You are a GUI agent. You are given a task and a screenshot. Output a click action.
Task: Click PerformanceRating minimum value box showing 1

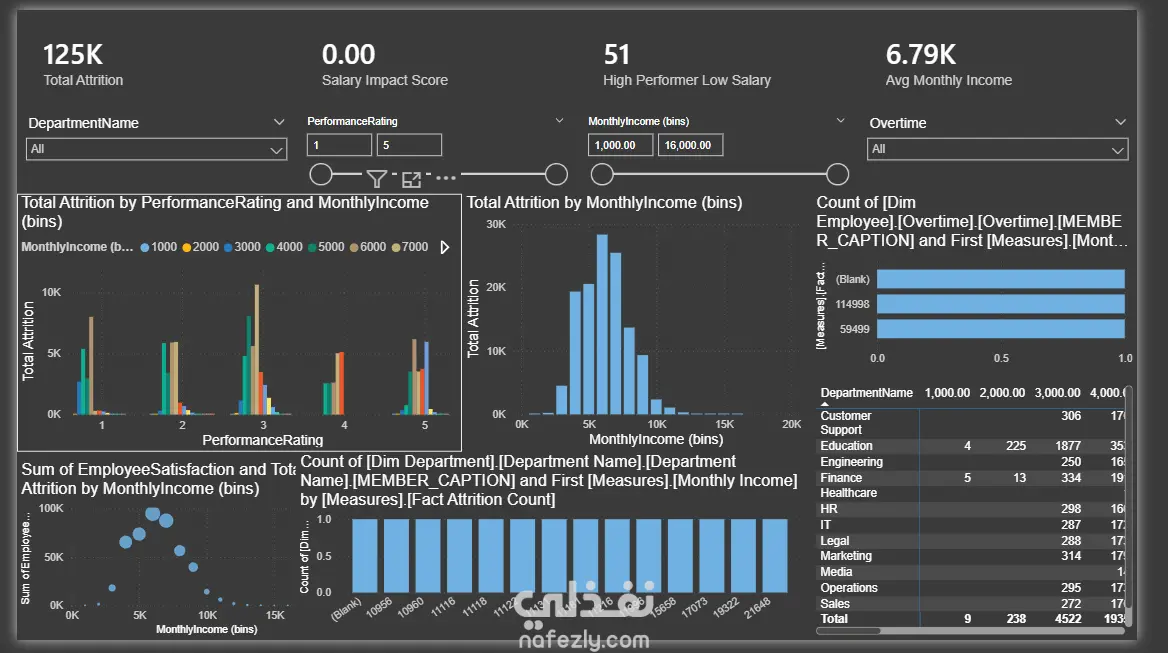[339, 145]
